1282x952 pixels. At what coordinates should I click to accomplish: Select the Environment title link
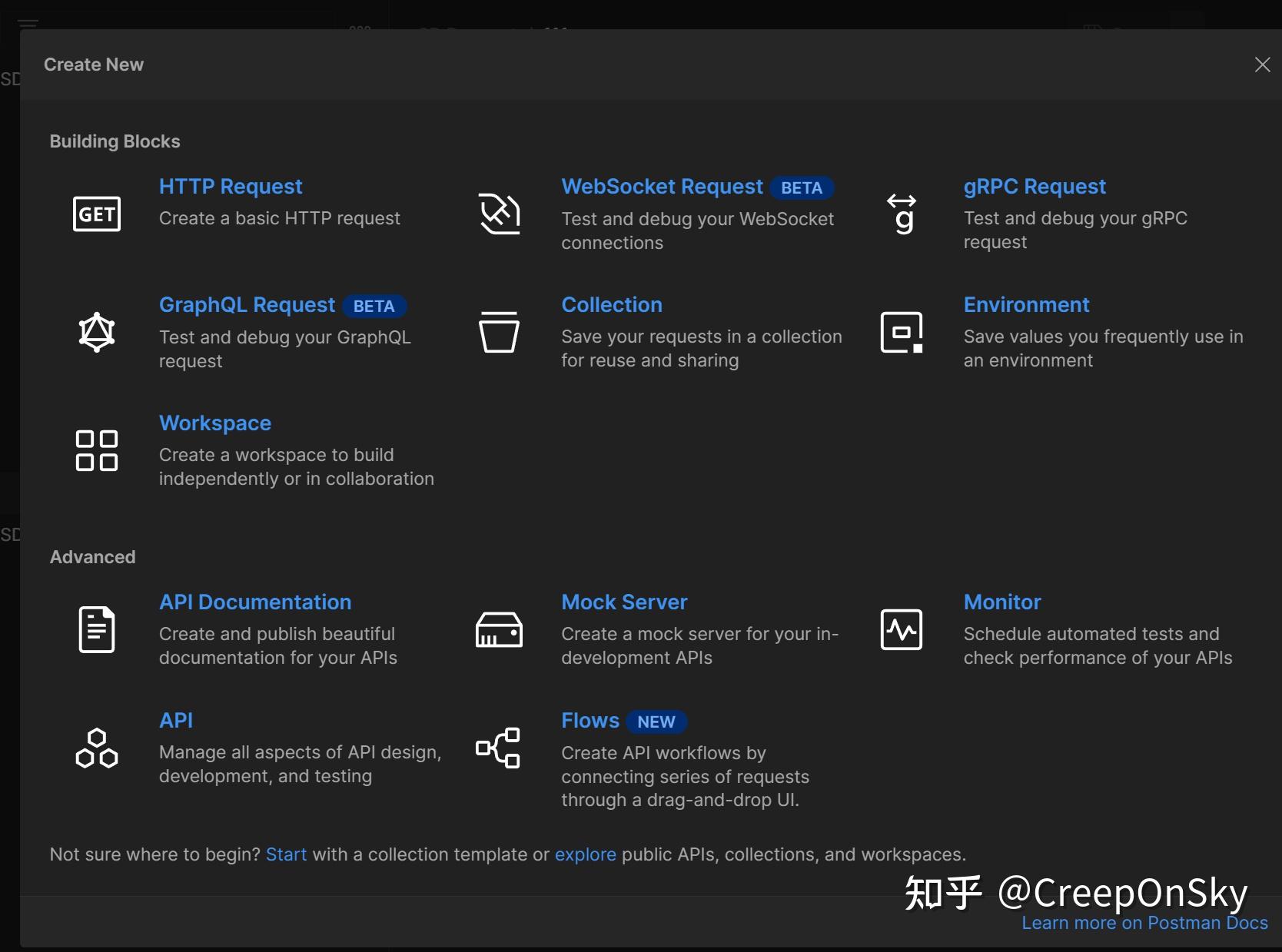[x=1026, y=305]
